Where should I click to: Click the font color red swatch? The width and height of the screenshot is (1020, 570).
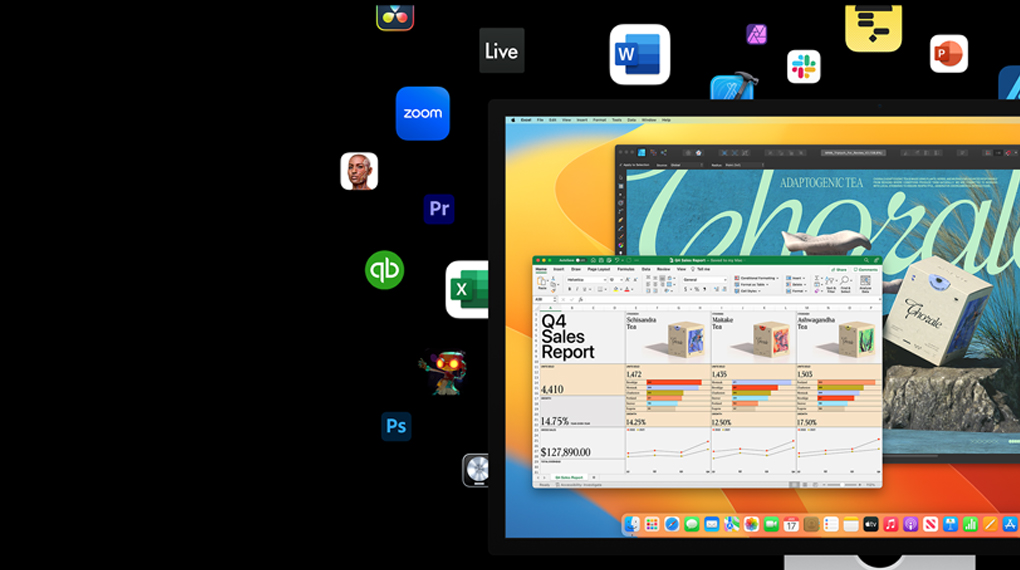pos(627,289)
